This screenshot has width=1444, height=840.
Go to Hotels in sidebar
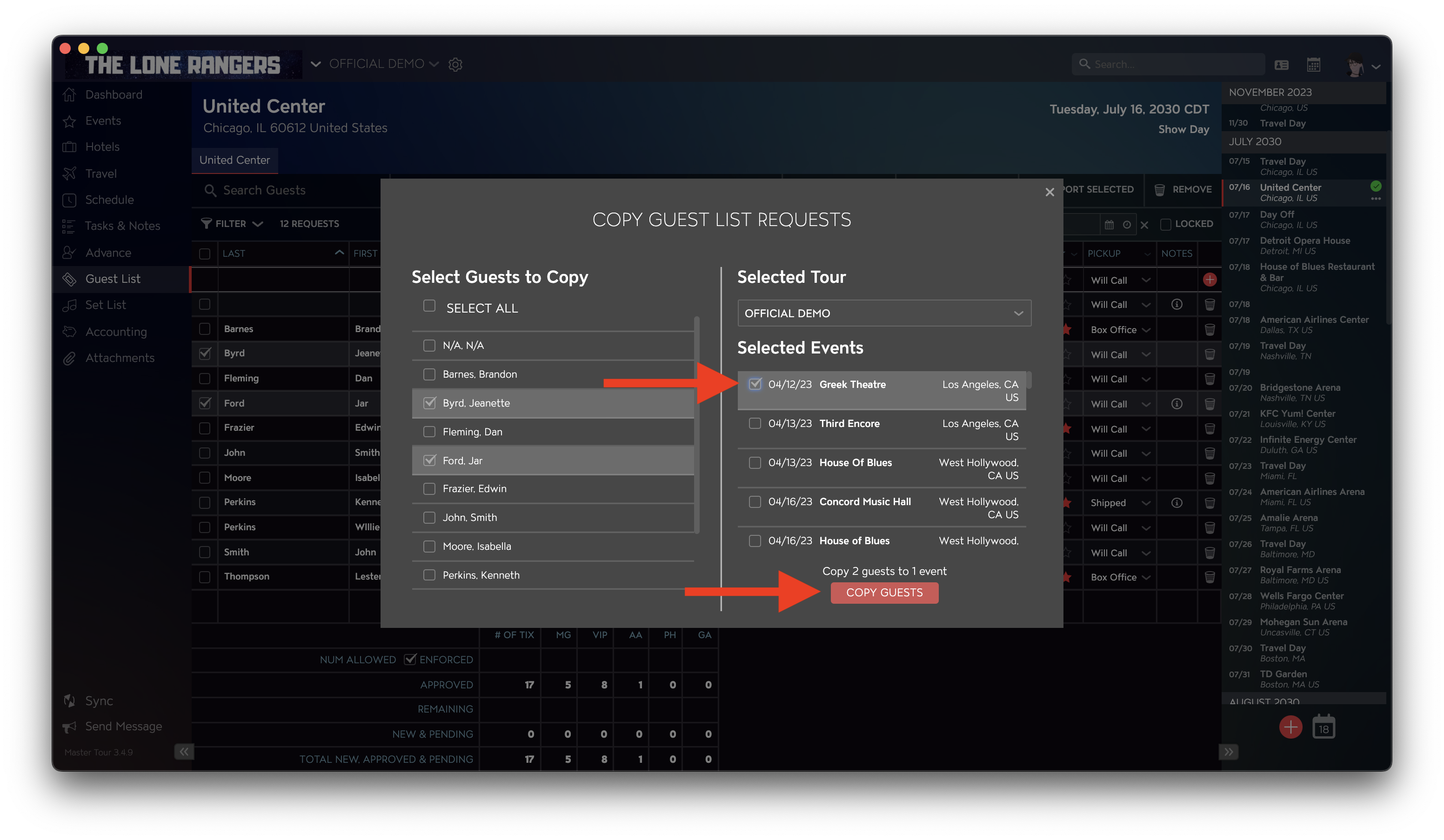(102, 147)
